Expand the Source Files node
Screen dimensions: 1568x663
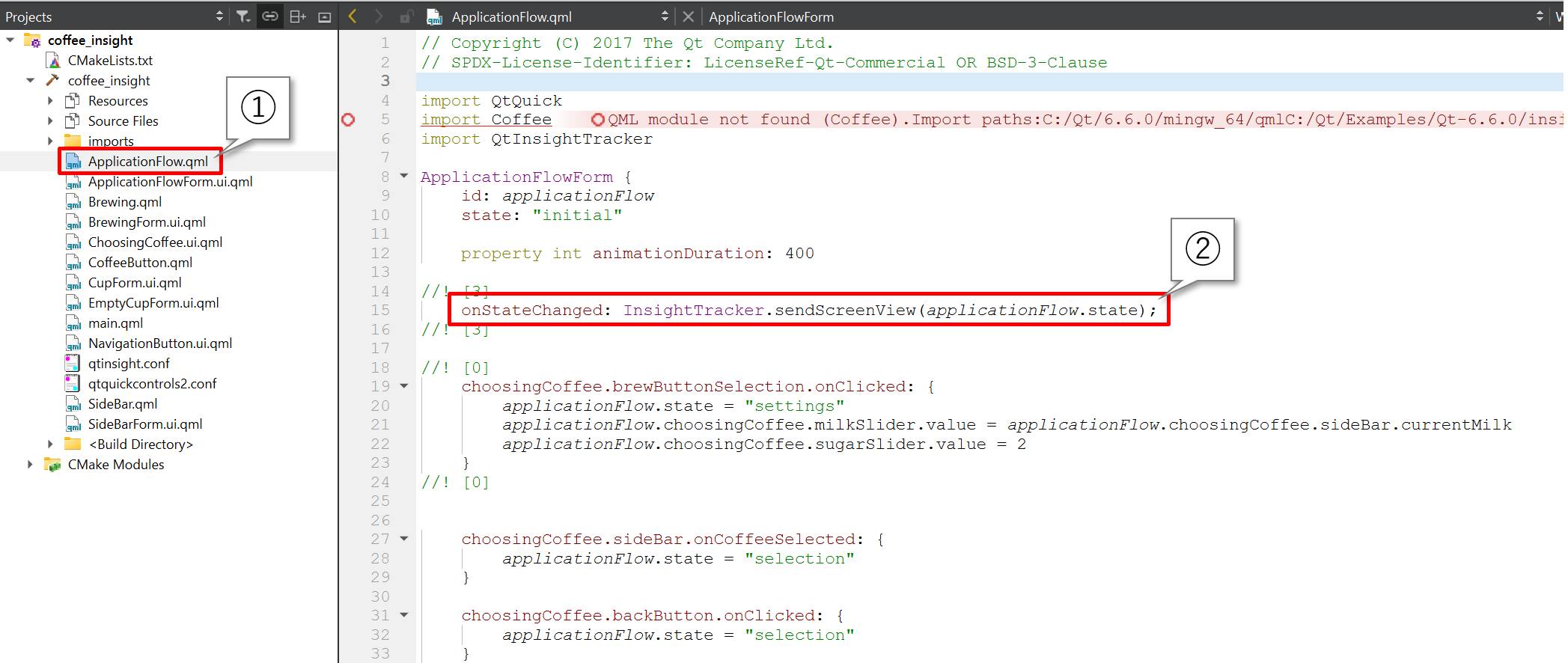[50, 121]
